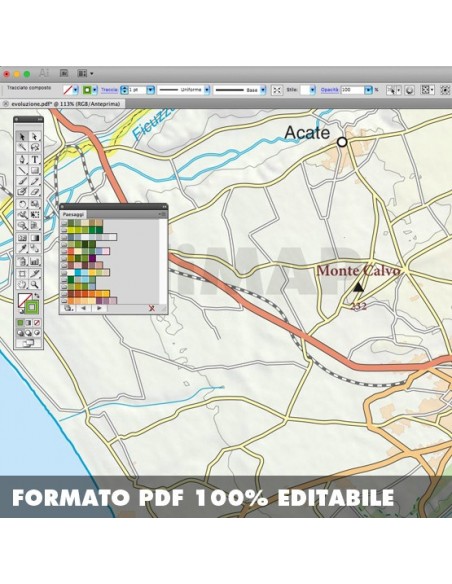The image size is (452, 584).
Task: Click the Acate town label on map
Action: pyautogui.click(x=307, y=133)
